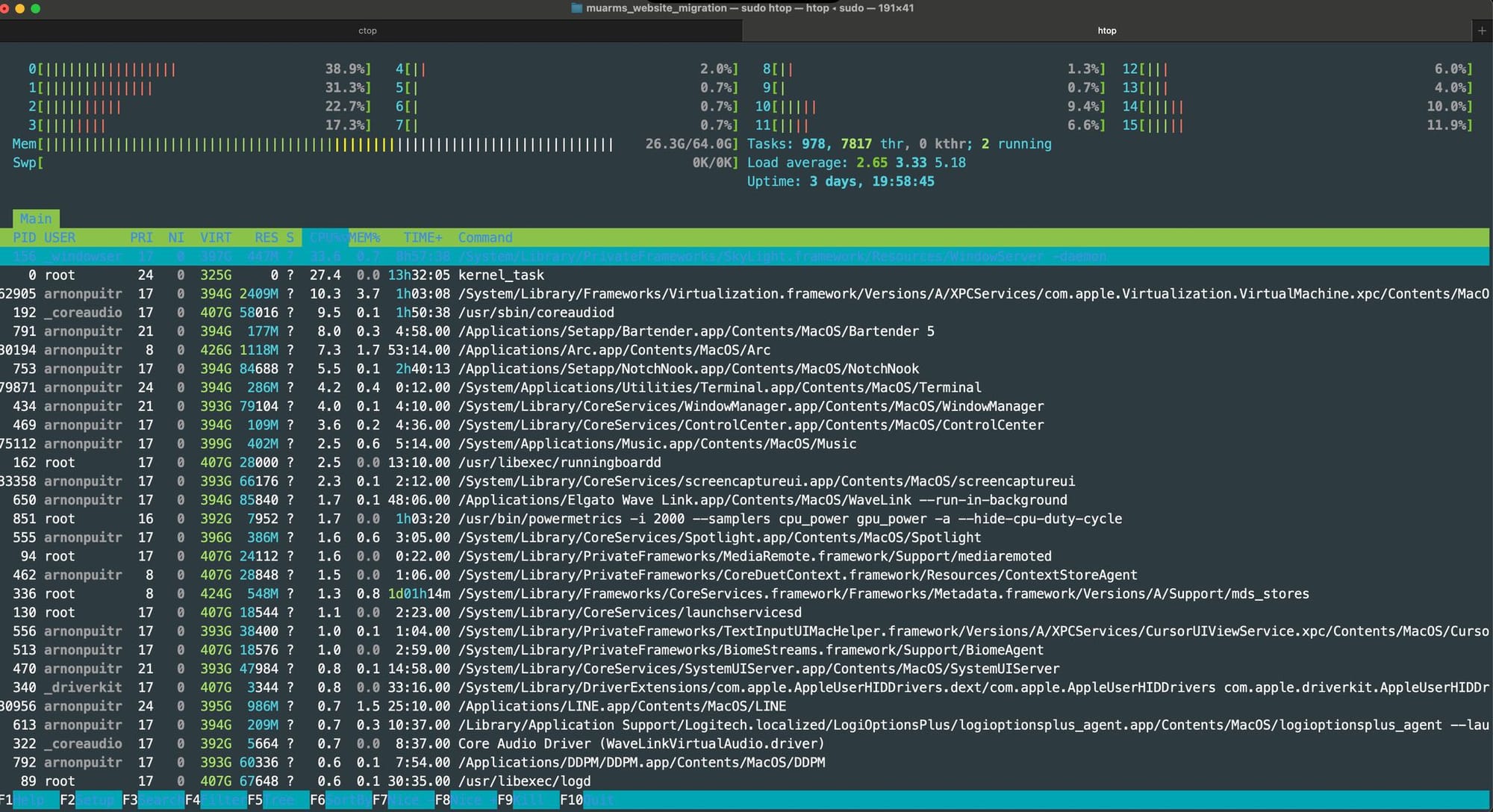1493x812 pixels.
Task: Sort by the VIRT column header
Action: click(x=216, y=237)
